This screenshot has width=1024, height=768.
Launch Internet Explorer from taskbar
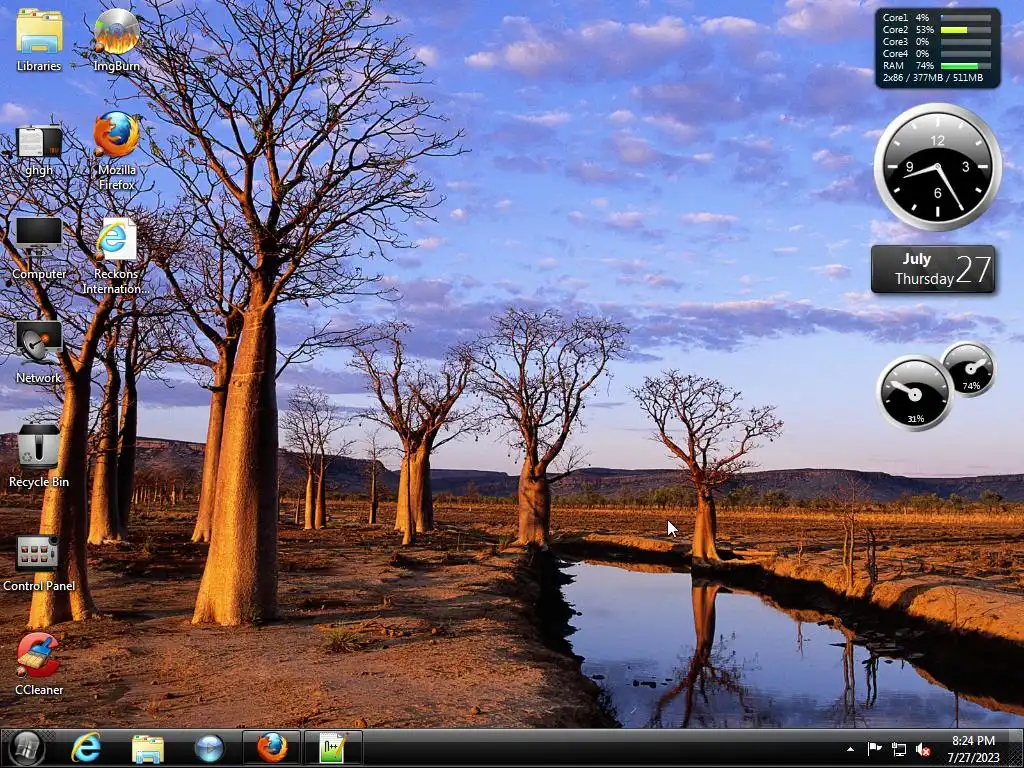(x=86, y=748)
